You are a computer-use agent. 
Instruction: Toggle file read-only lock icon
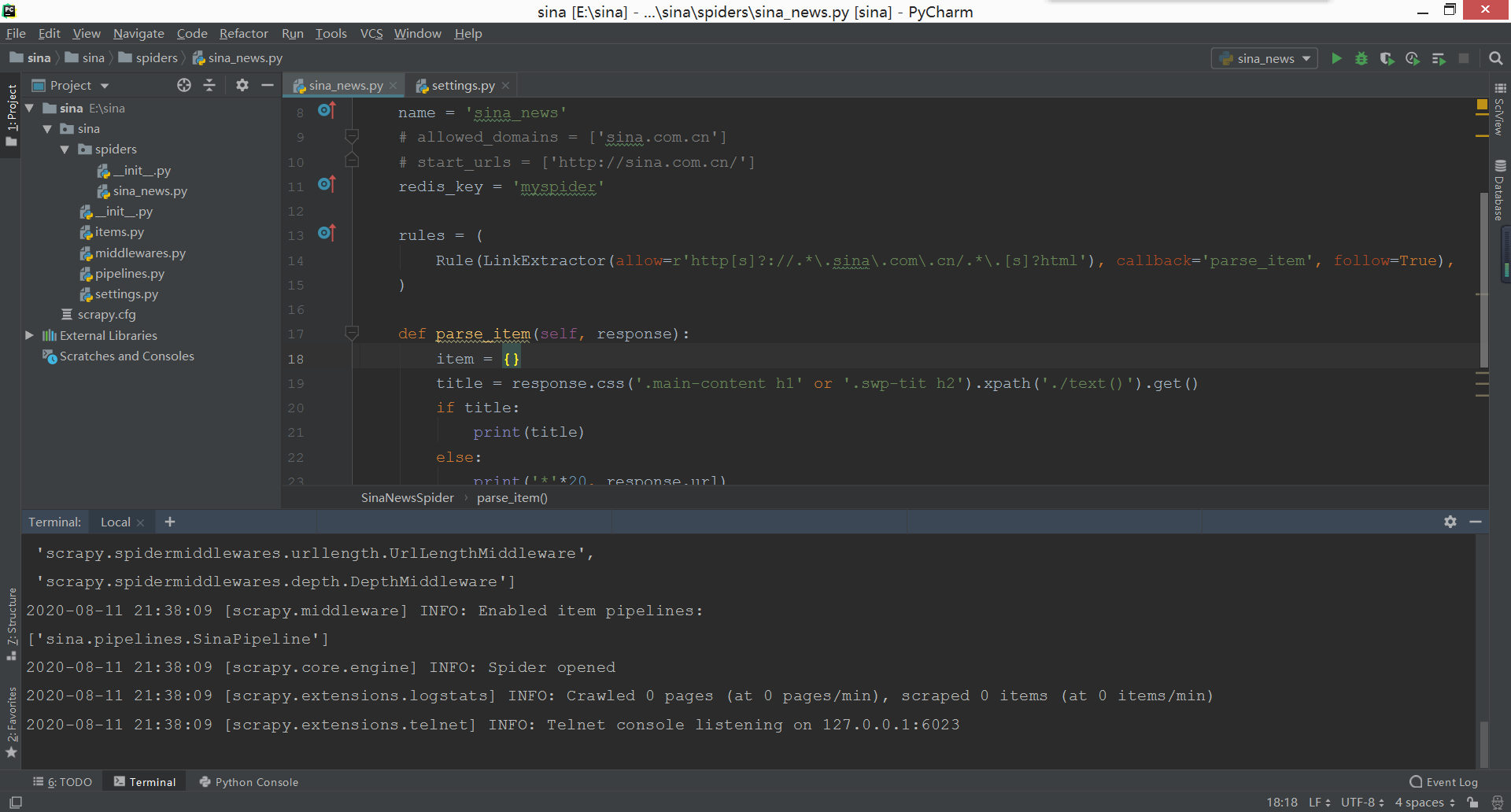coord(1472,803)
